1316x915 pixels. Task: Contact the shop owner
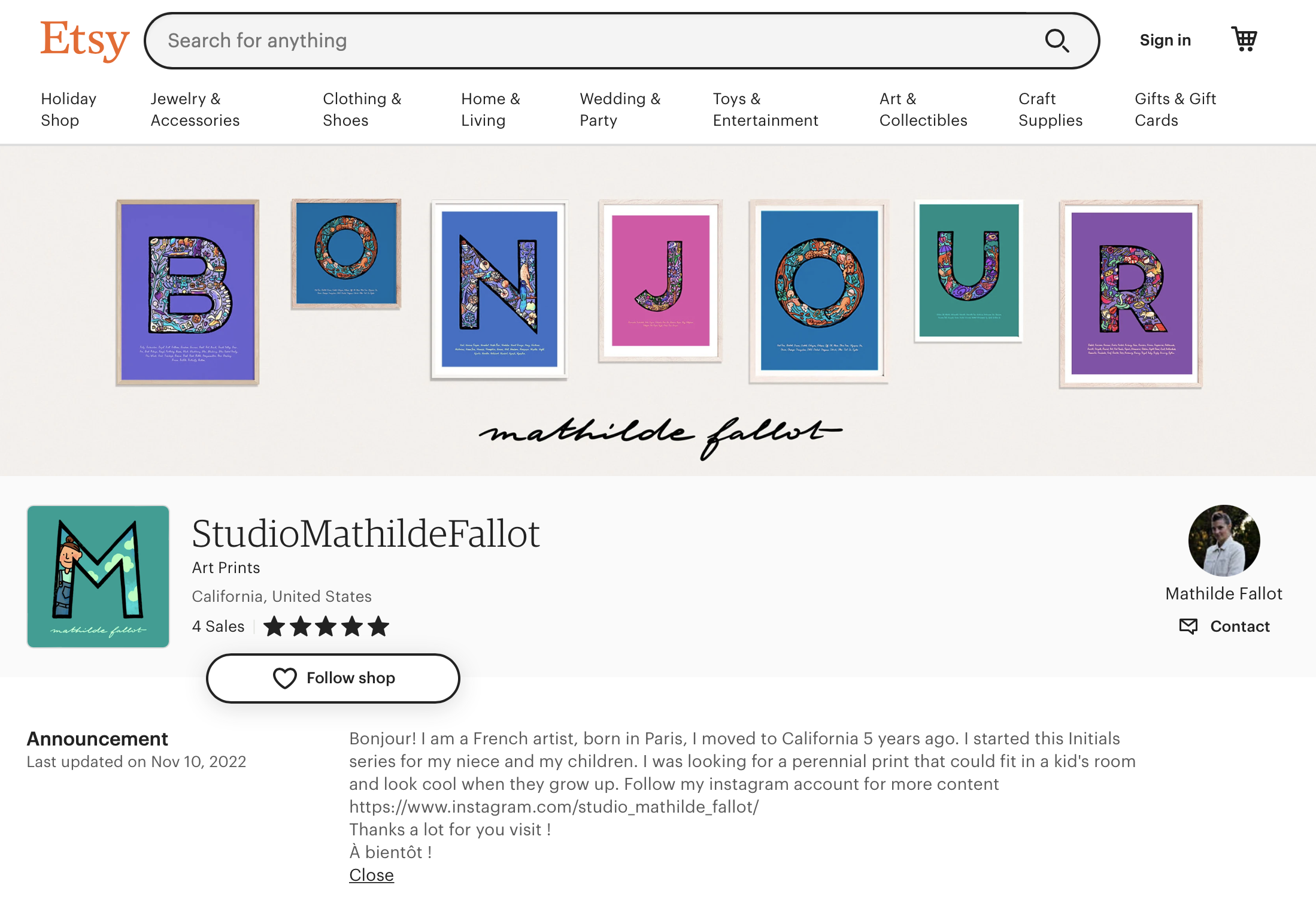coord(1224,626)
